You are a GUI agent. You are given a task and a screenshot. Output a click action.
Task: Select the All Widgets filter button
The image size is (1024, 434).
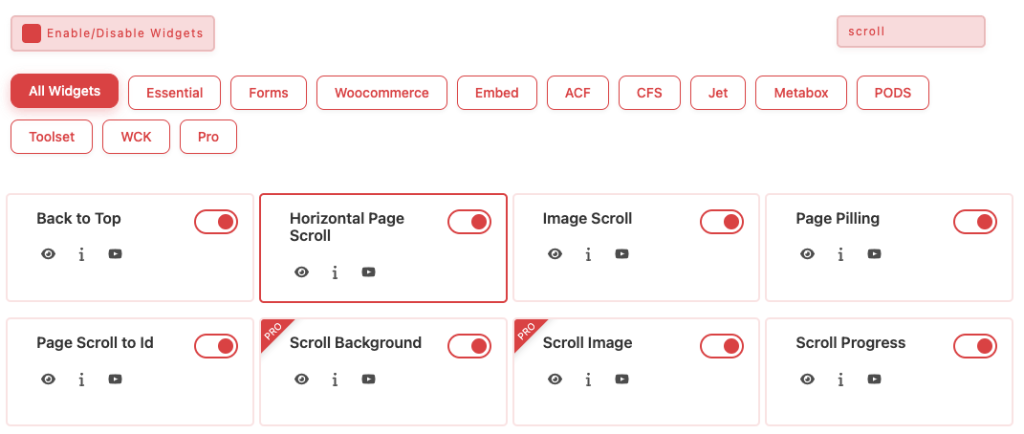[65, 91]
